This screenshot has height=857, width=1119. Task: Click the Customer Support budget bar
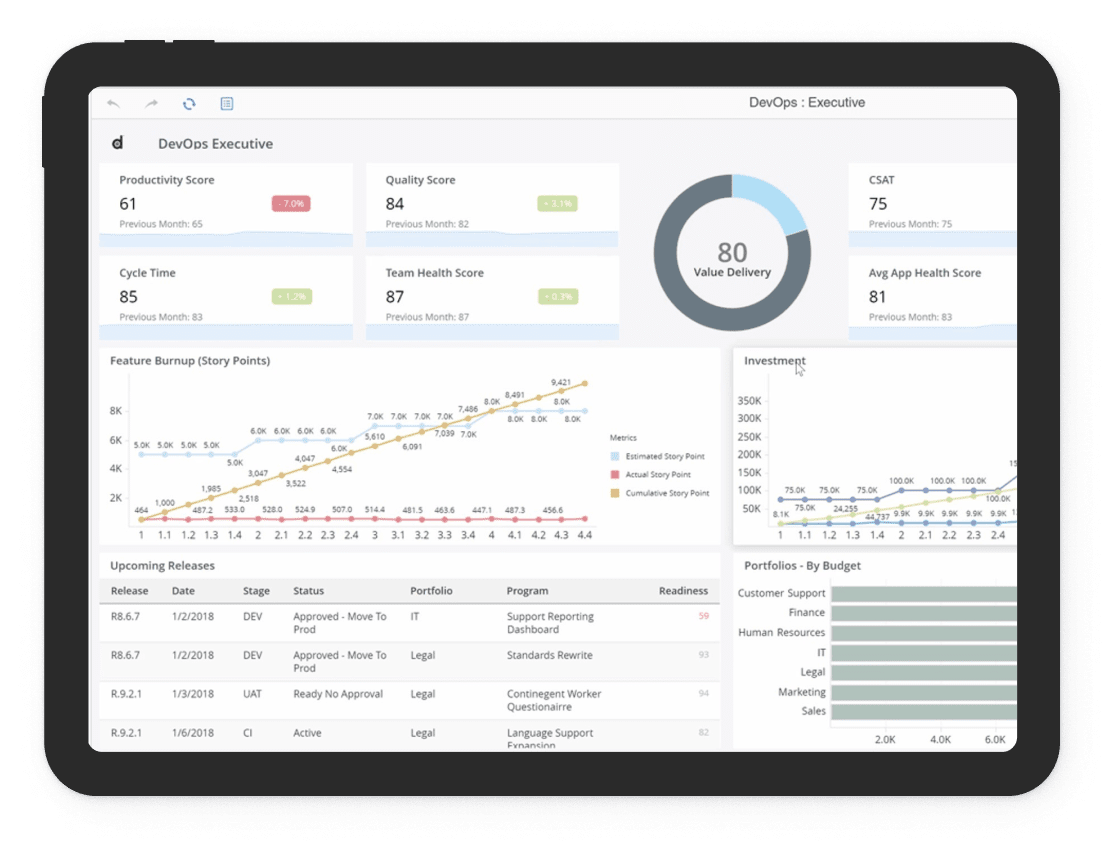pyautogui.click(x=923, y=594)
